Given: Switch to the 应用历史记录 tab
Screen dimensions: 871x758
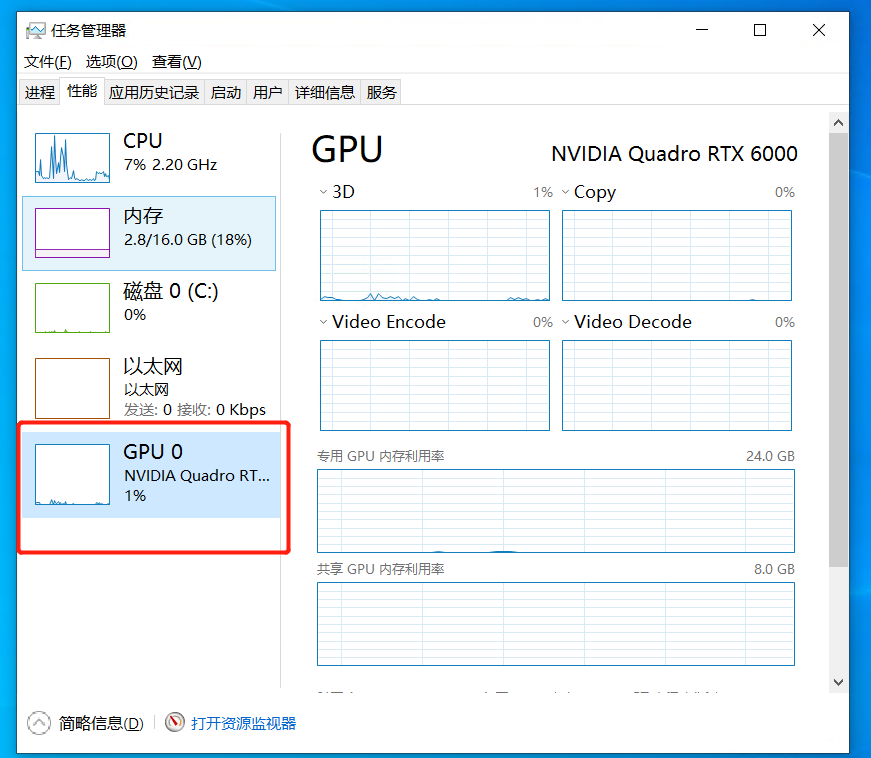Looking at the screenshot, I should [154, 92].
